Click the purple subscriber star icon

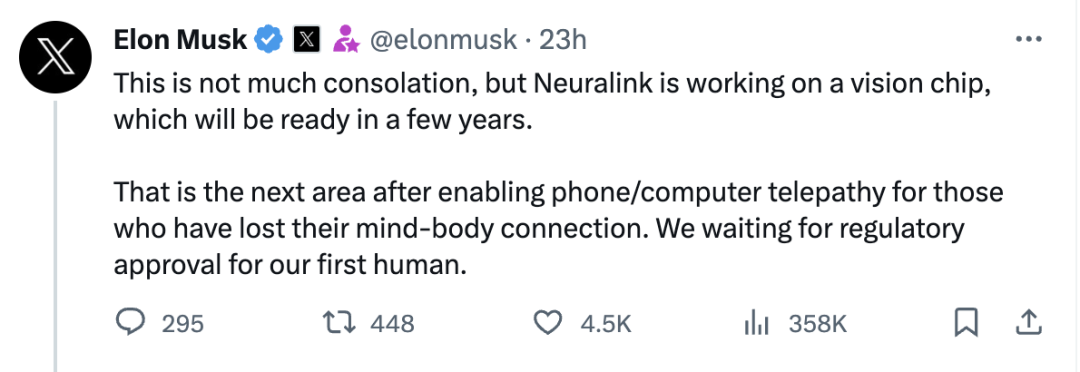coord(346,41)
